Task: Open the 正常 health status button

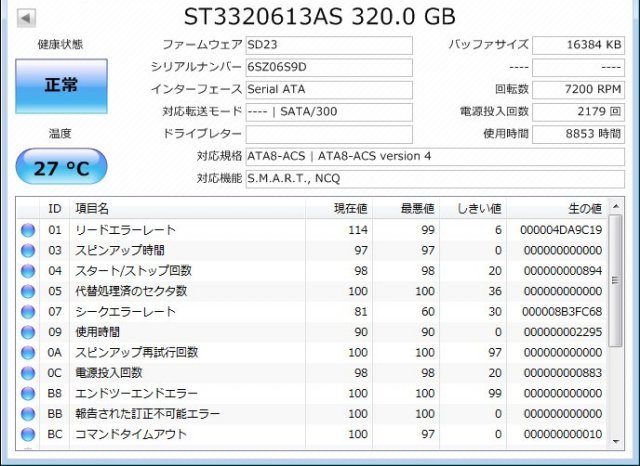Action: 62,86
